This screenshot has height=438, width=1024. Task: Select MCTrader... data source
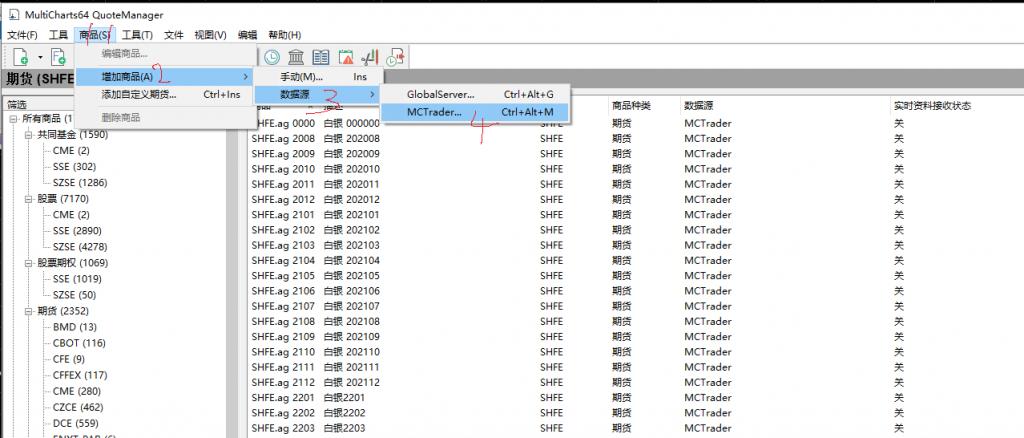click(x=475, y=112)
